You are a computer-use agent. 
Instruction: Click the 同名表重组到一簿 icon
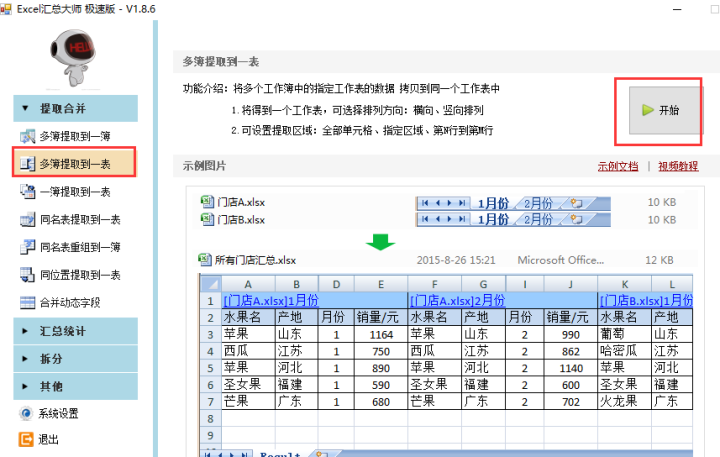tap(28, 247)
